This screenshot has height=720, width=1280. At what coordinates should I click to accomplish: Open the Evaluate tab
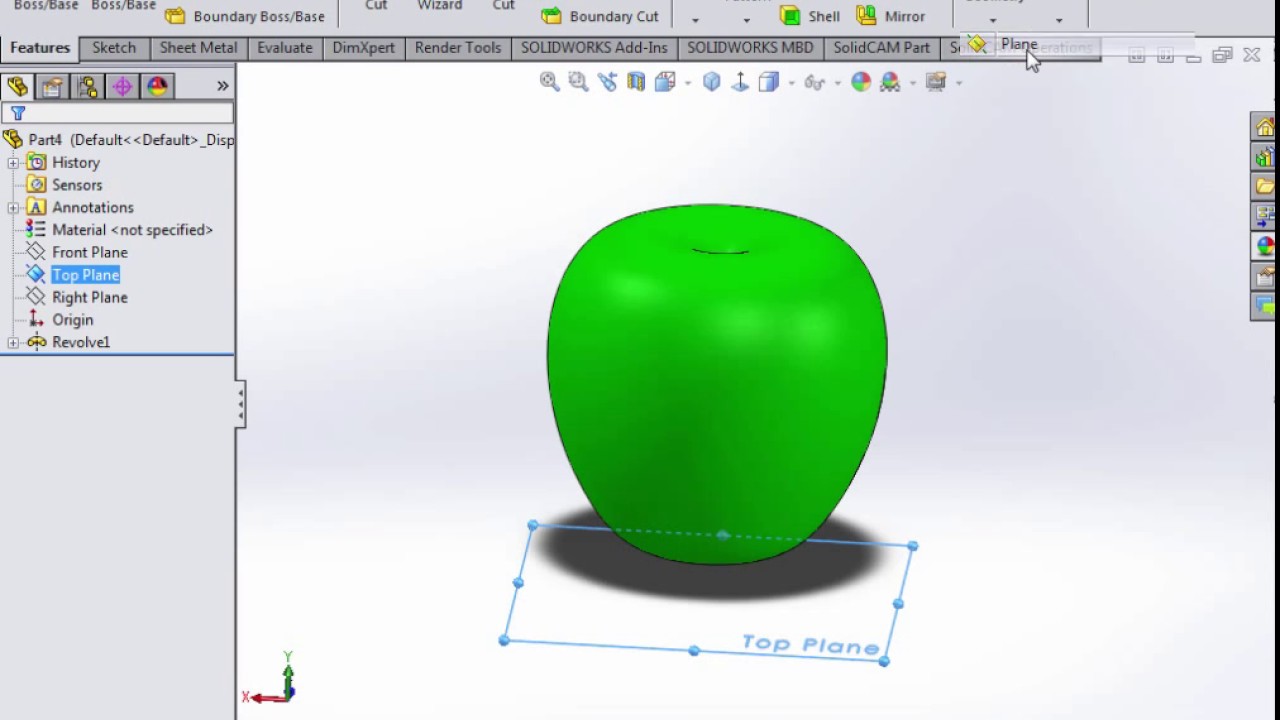pos(285,47)
